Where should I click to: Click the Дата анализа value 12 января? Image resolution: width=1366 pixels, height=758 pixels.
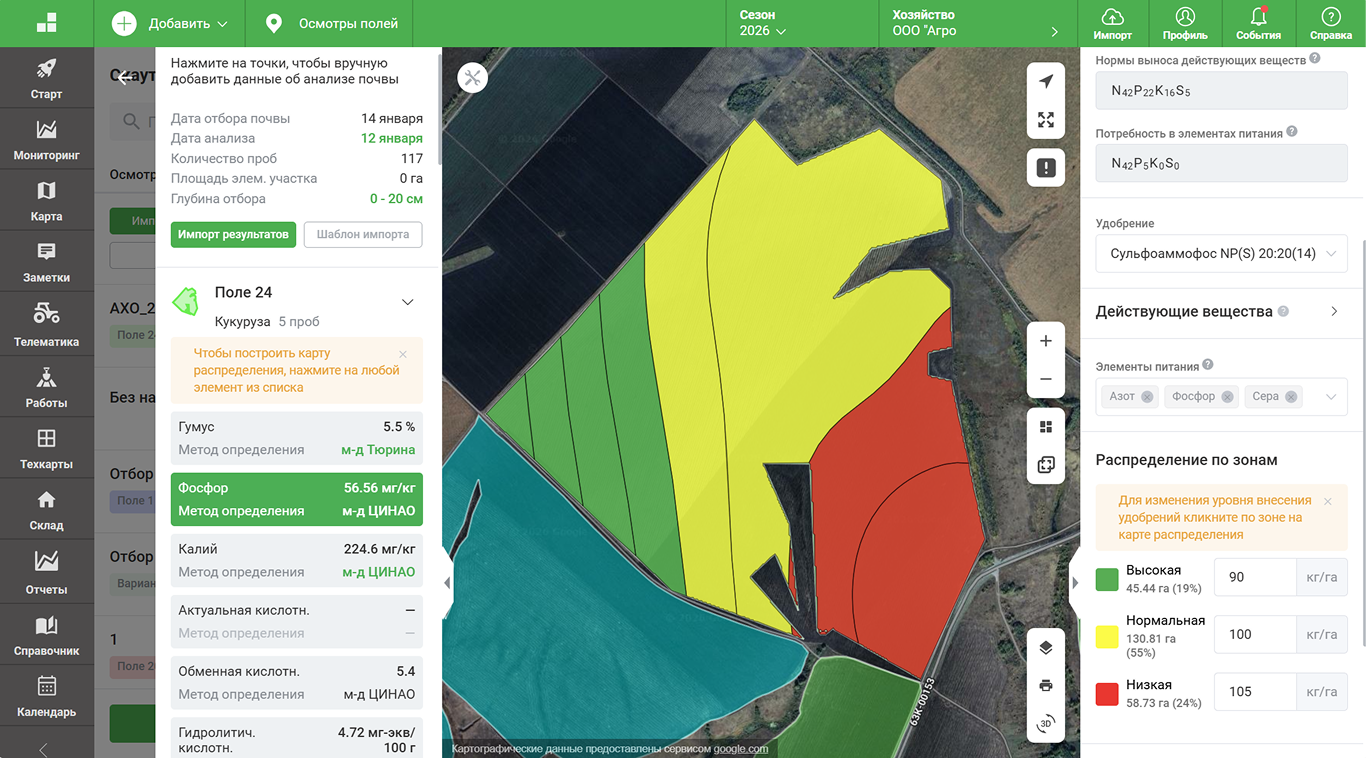(x=392, y=138)
